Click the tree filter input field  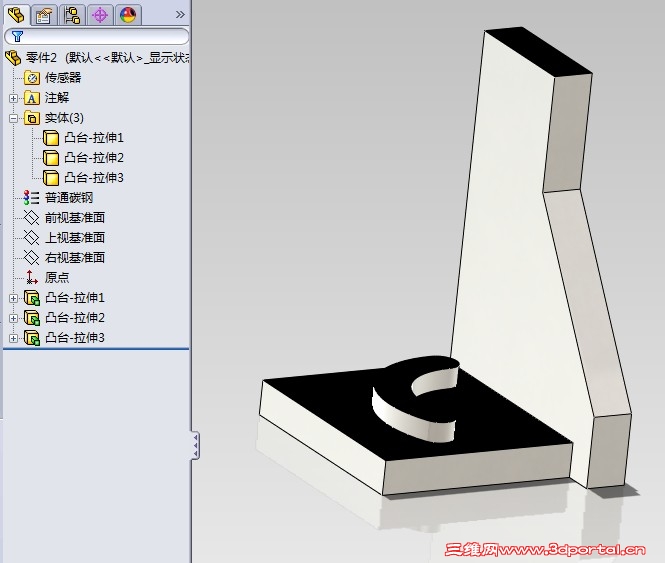click(96, 36)
